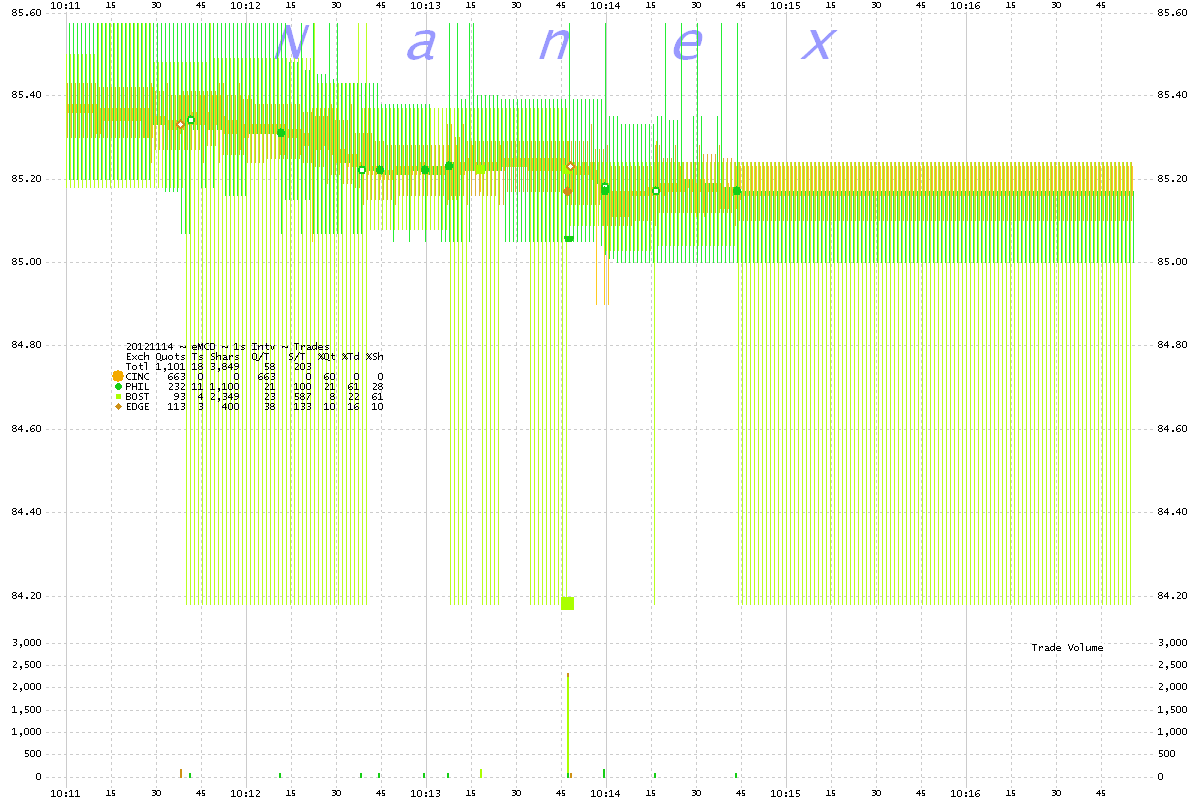Click the '10:12' label on top time axis

(x=245, y=5)
